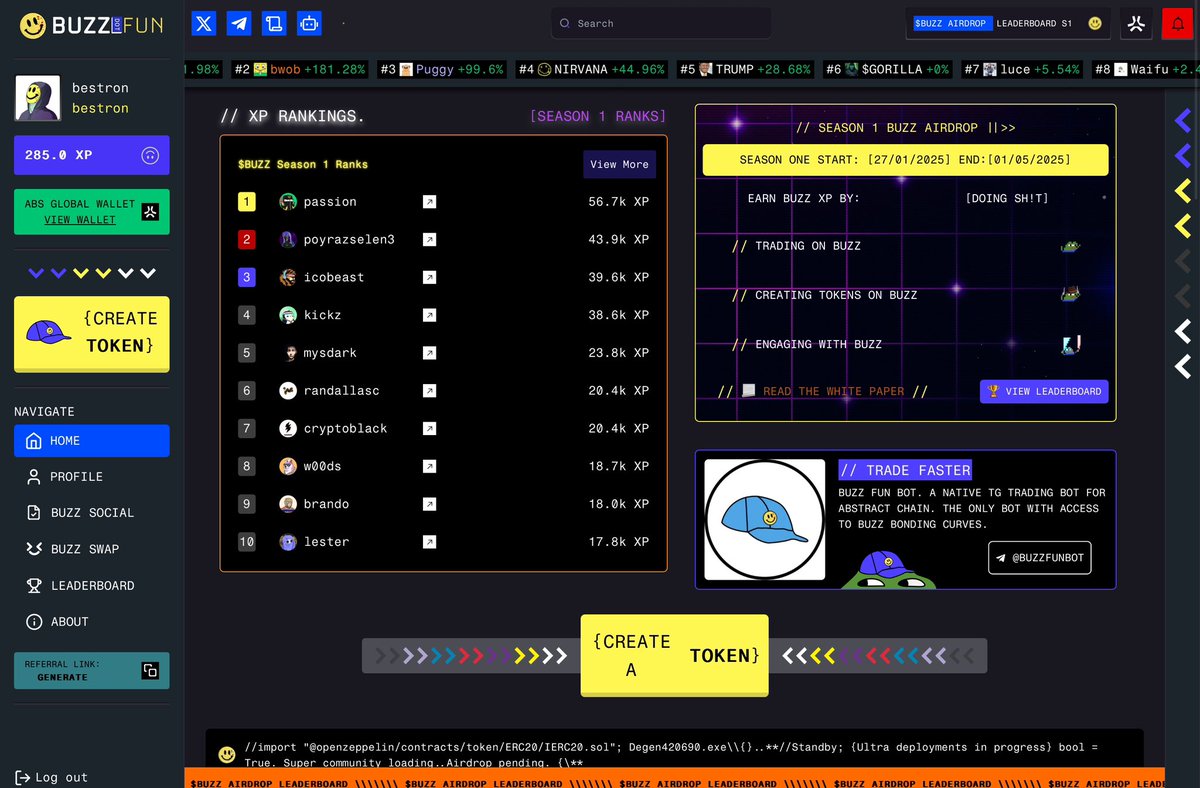
Task: Click READ THE WHITE PAPER link
Action: click(834, 391)
